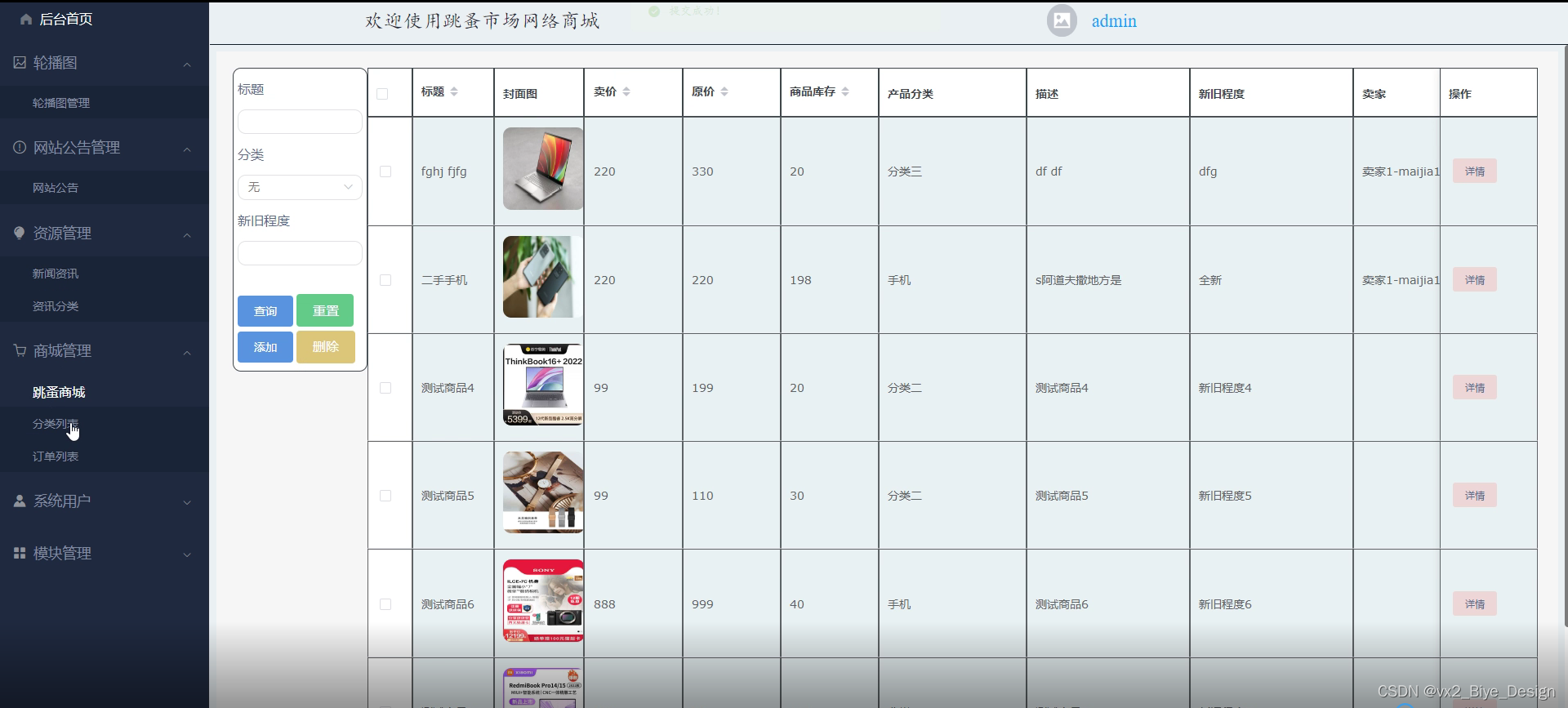Toggle the select-all checkbox in table header
The height and width of the screenshot is (708, 1568).
(x=382, y=94)
